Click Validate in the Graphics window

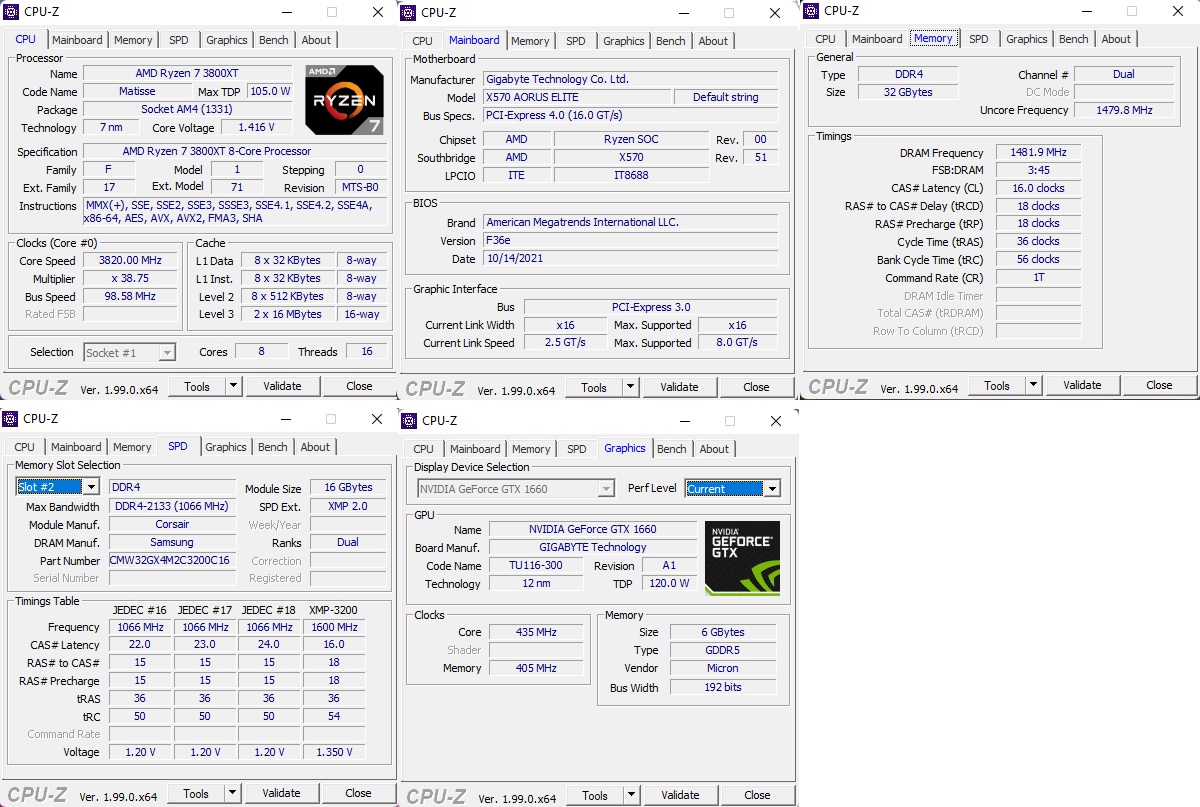pos(680,795)
